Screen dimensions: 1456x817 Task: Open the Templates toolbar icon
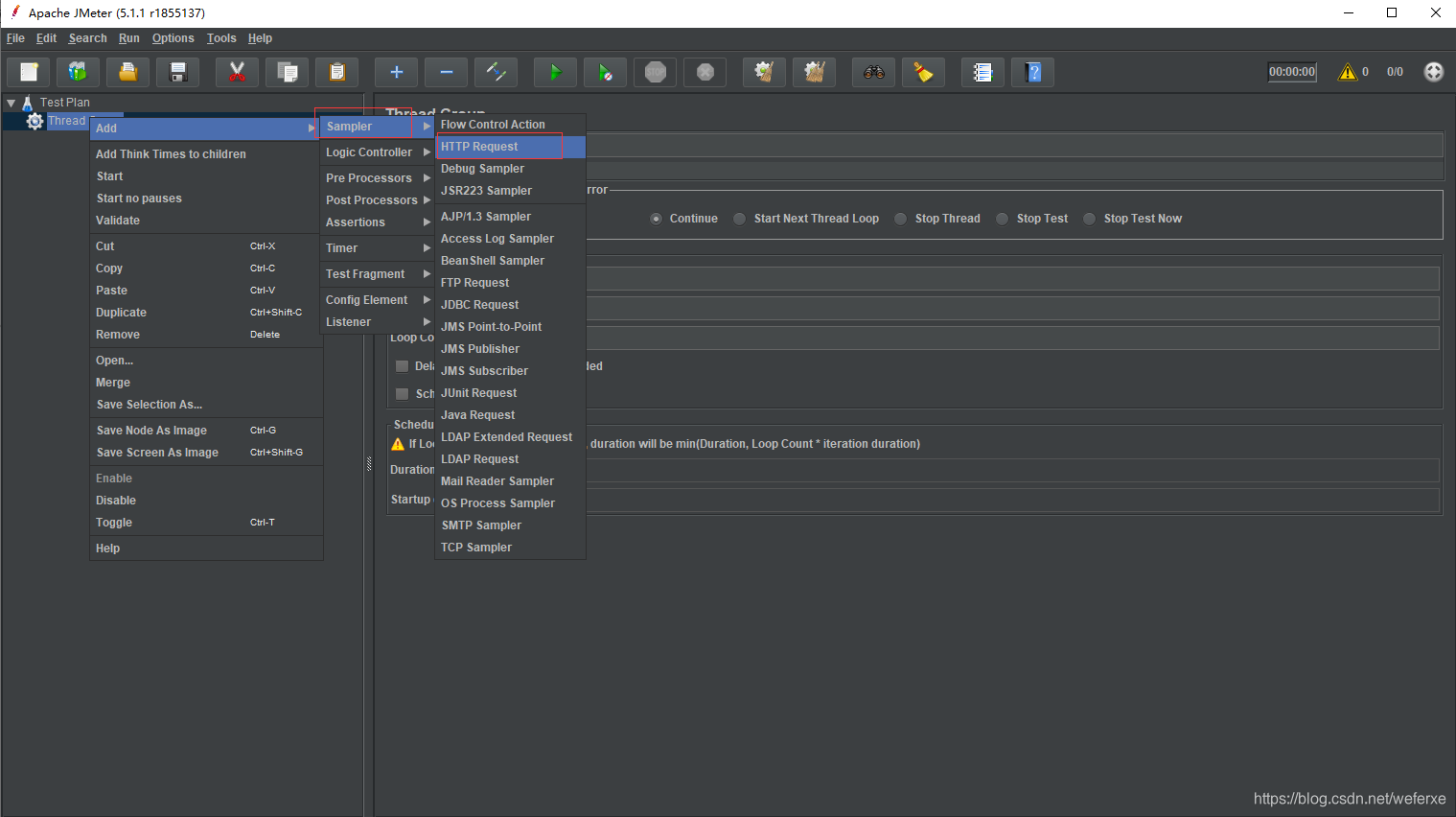tap(78, 72)
